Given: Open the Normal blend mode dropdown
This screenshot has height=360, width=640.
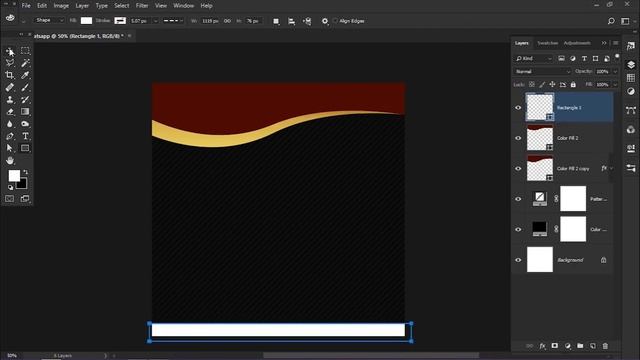Looking at the screenshot, I should pos(542,71).
